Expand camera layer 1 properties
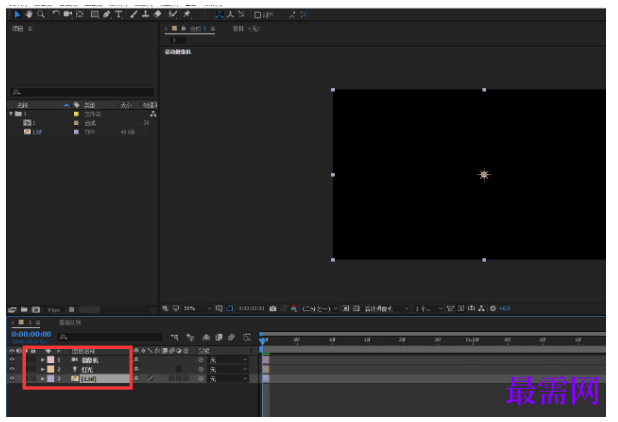The width and height of the screenshot is (618, 422). coord(43,359)
